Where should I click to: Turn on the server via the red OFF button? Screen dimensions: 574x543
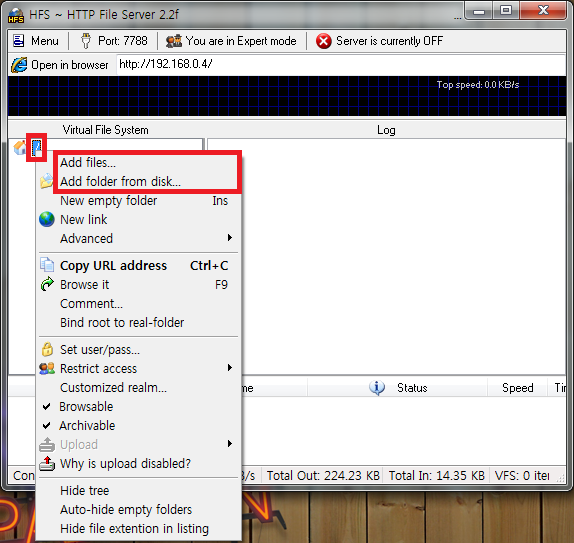click(x=379, y=41)
